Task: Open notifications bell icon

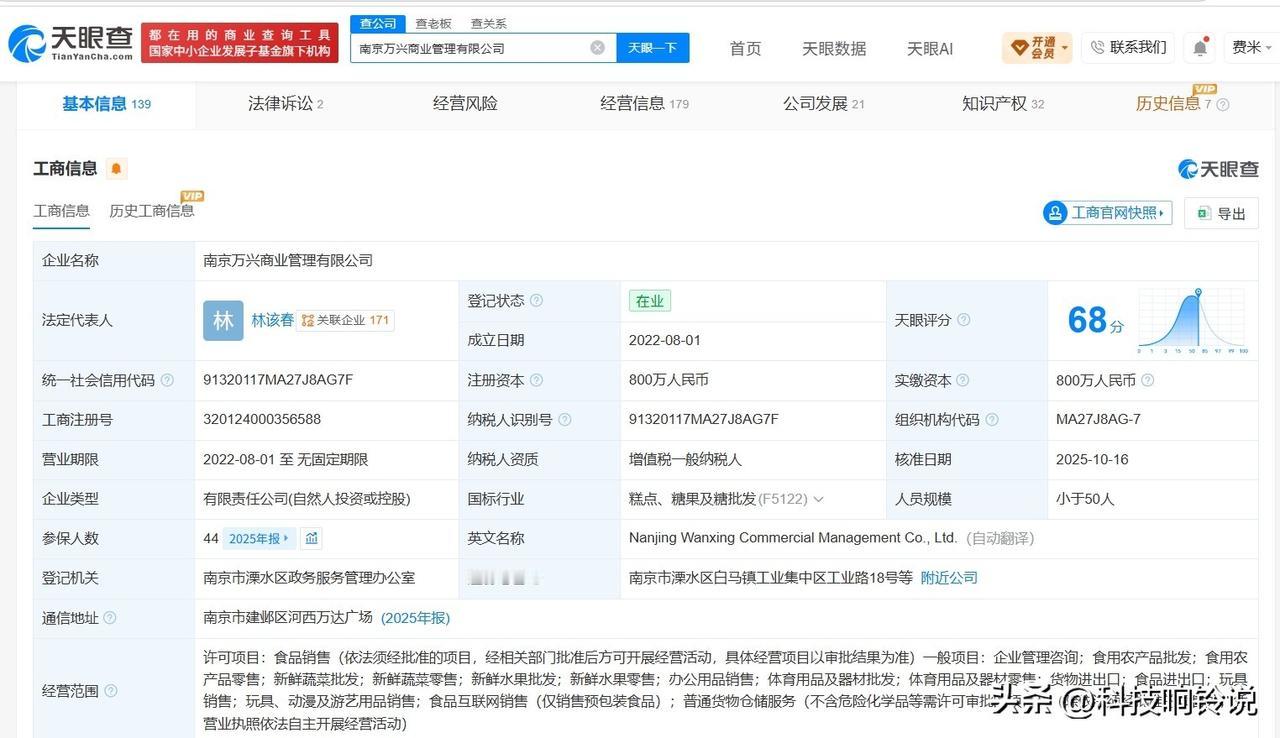Action: pos(1199,47)
